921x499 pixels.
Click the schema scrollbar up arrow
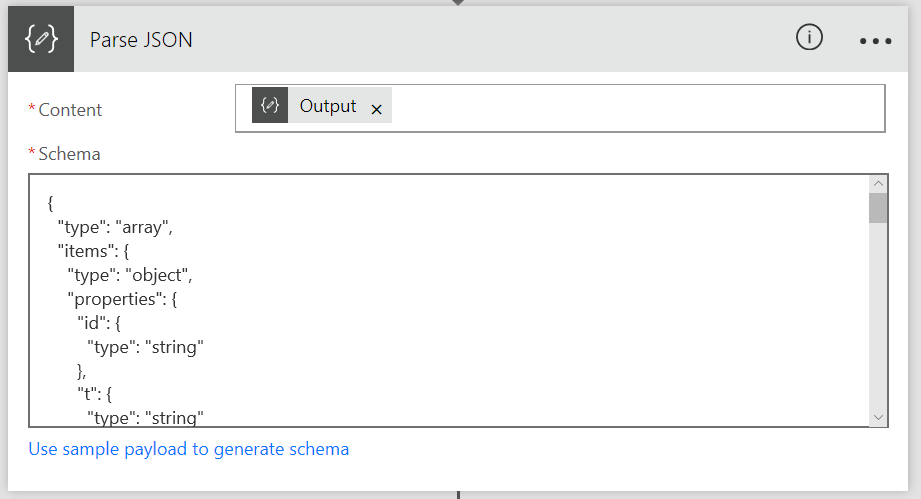pyautogui.click(x=878, y=184)
